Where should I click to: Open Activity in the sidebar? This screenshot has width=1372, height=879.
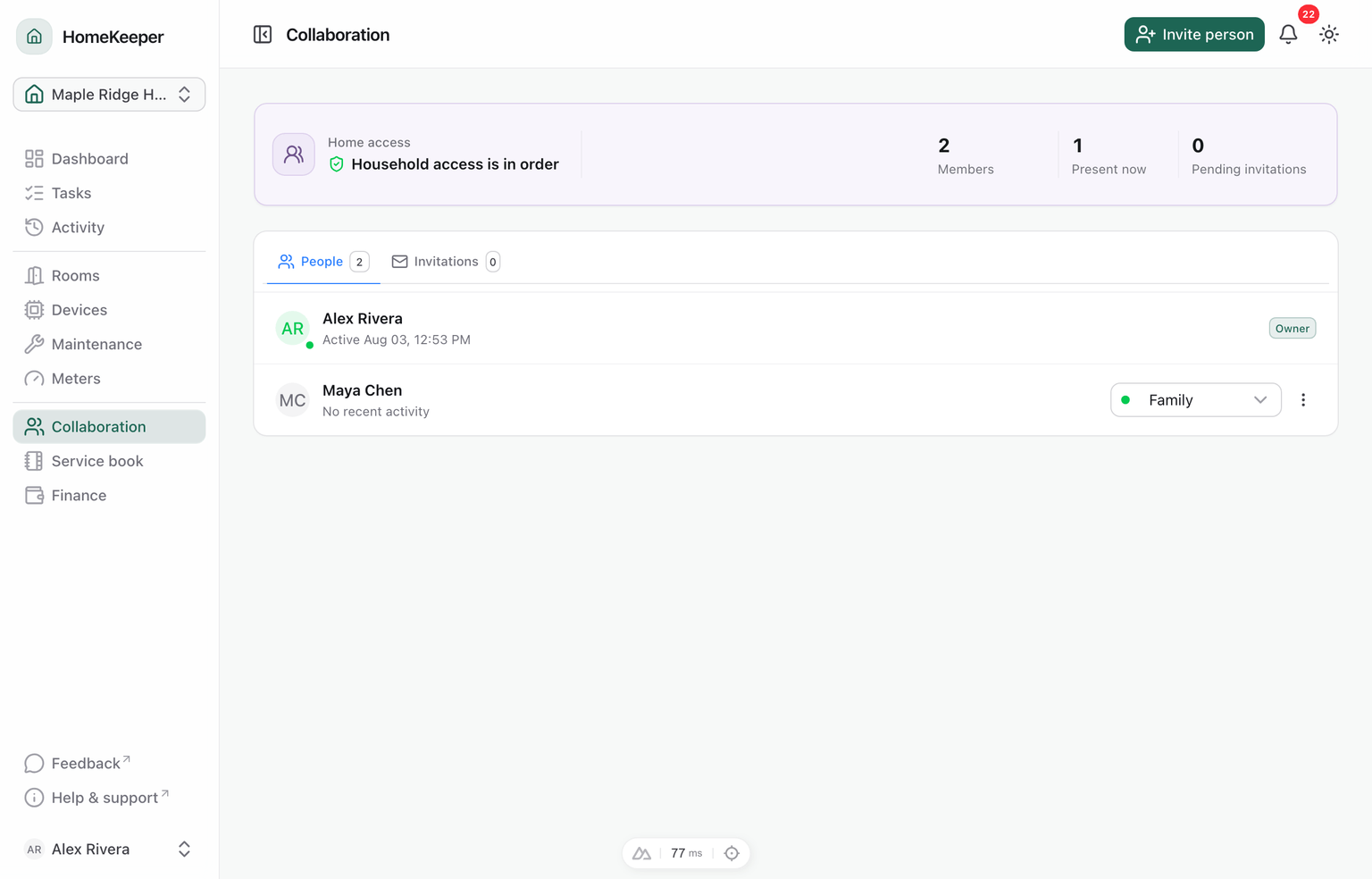coord(109,228)
